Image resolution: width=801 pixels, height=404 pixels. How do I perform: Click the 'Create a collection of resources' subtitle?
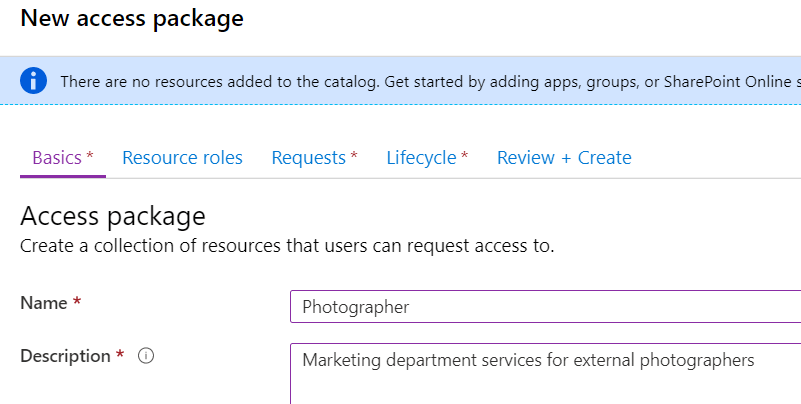(286, 245)
